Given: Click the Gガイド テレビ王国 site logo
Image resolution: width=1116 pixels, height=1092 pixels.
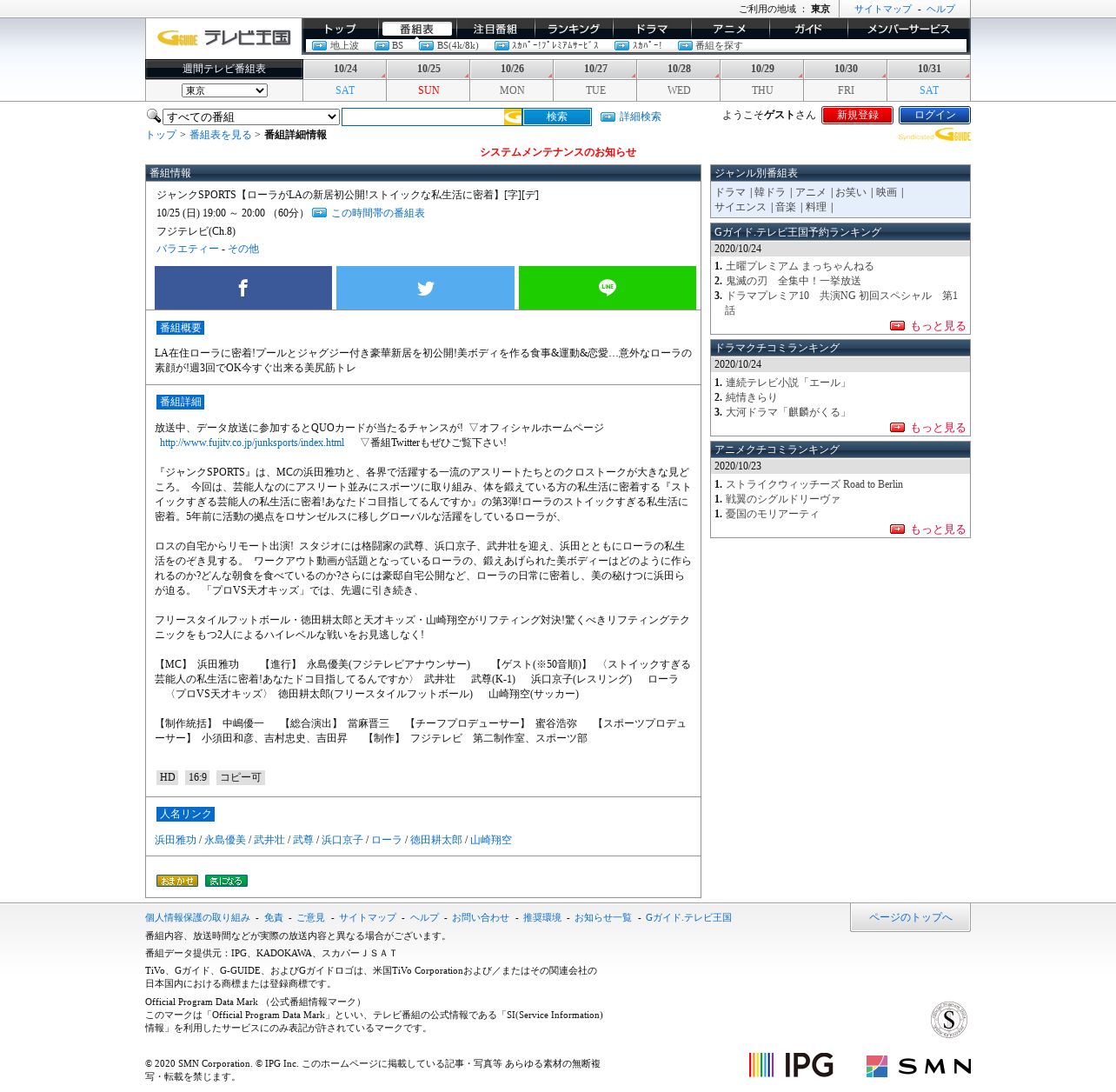Looking at the screenshot, I should [x=223, y=37].
